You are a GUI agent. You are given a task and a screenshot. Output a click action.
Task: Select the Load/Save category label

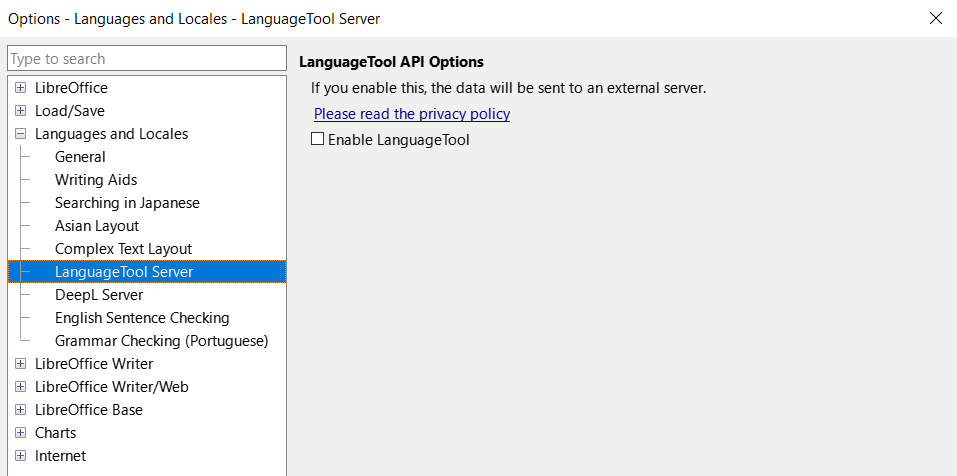pyautogui.click(x=70, y=111)
